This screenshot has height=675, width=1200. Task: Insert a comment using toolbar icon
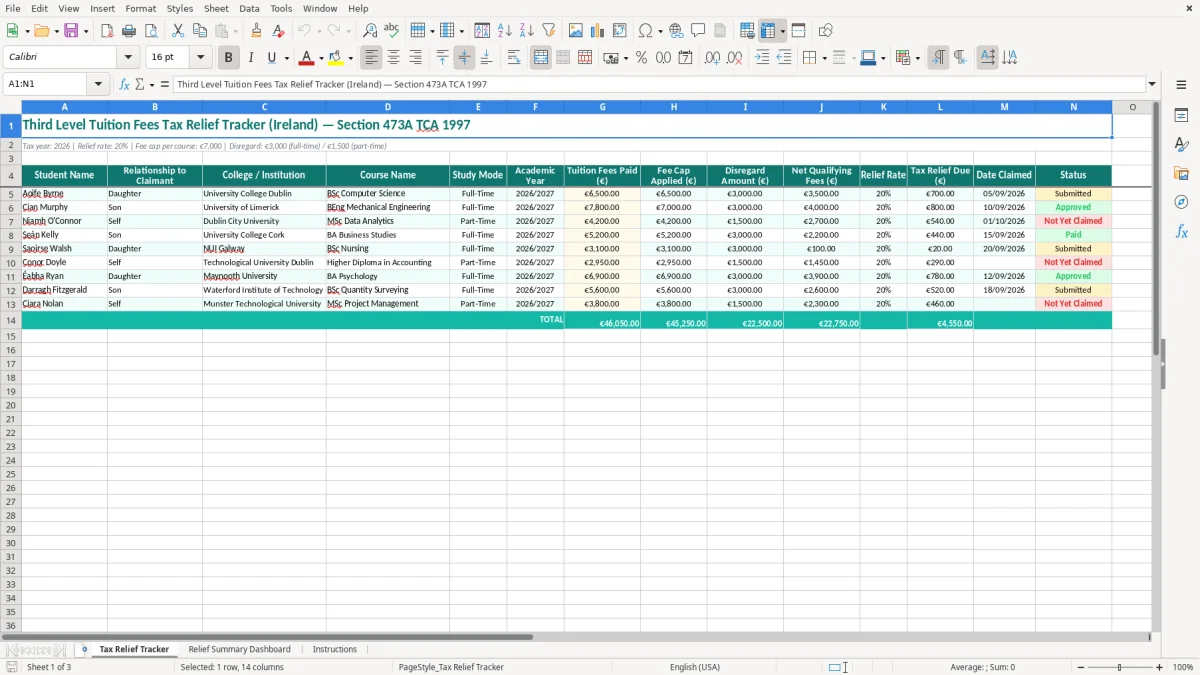coord(699,31)
